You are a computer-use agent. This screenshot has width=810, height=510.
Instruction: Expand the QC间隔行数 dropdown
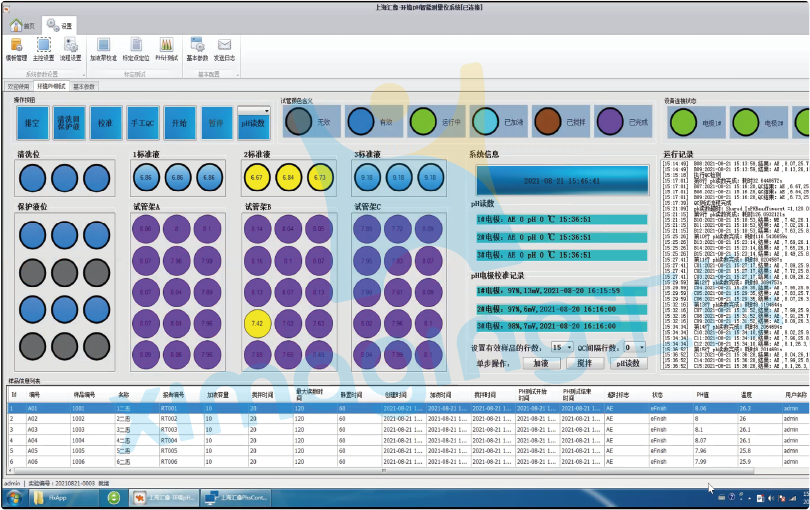point(641,347)
